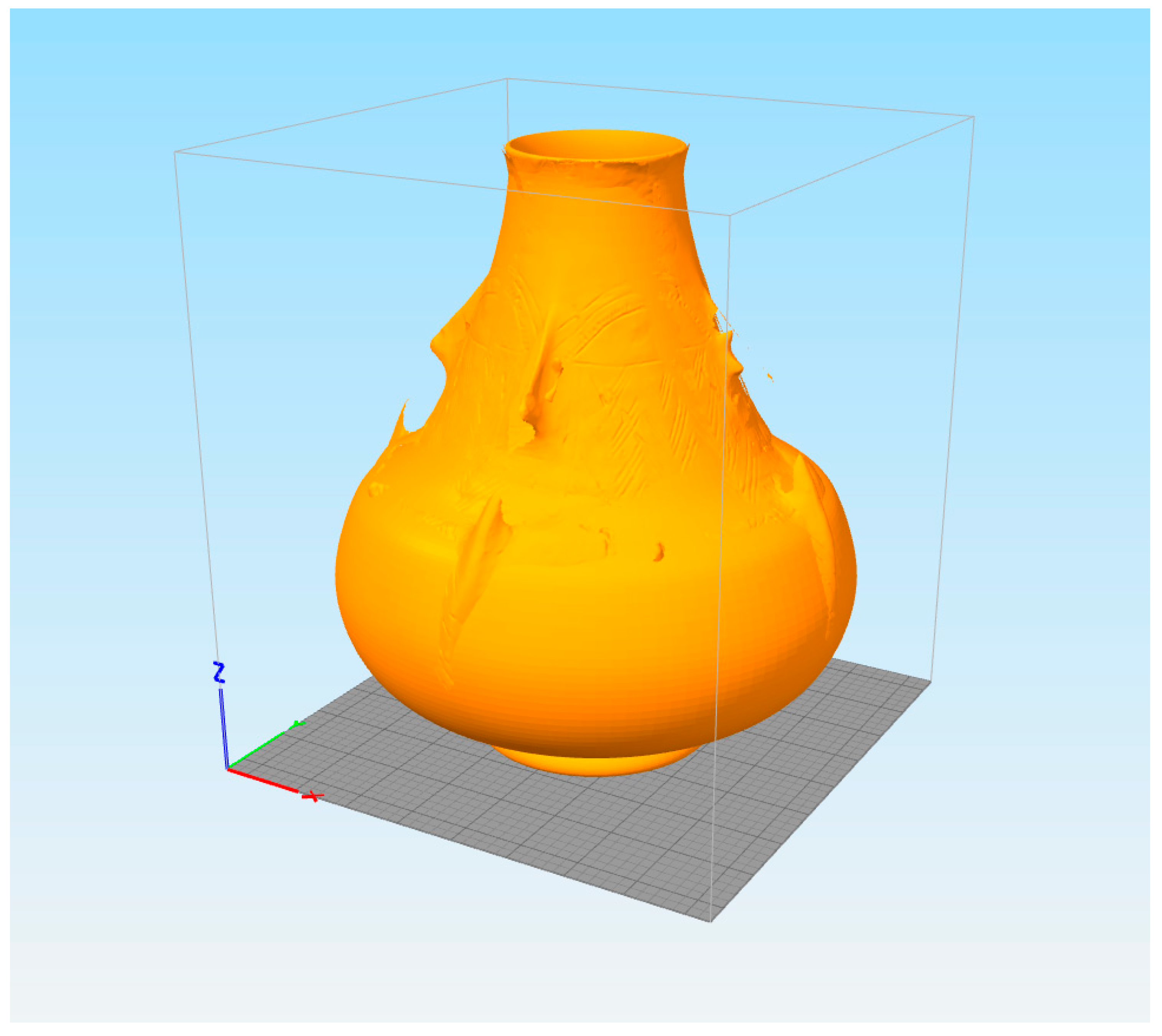1162x1036 pixels.
Task: Click the bounding box top front corner
Action: (x=731, y=215)
